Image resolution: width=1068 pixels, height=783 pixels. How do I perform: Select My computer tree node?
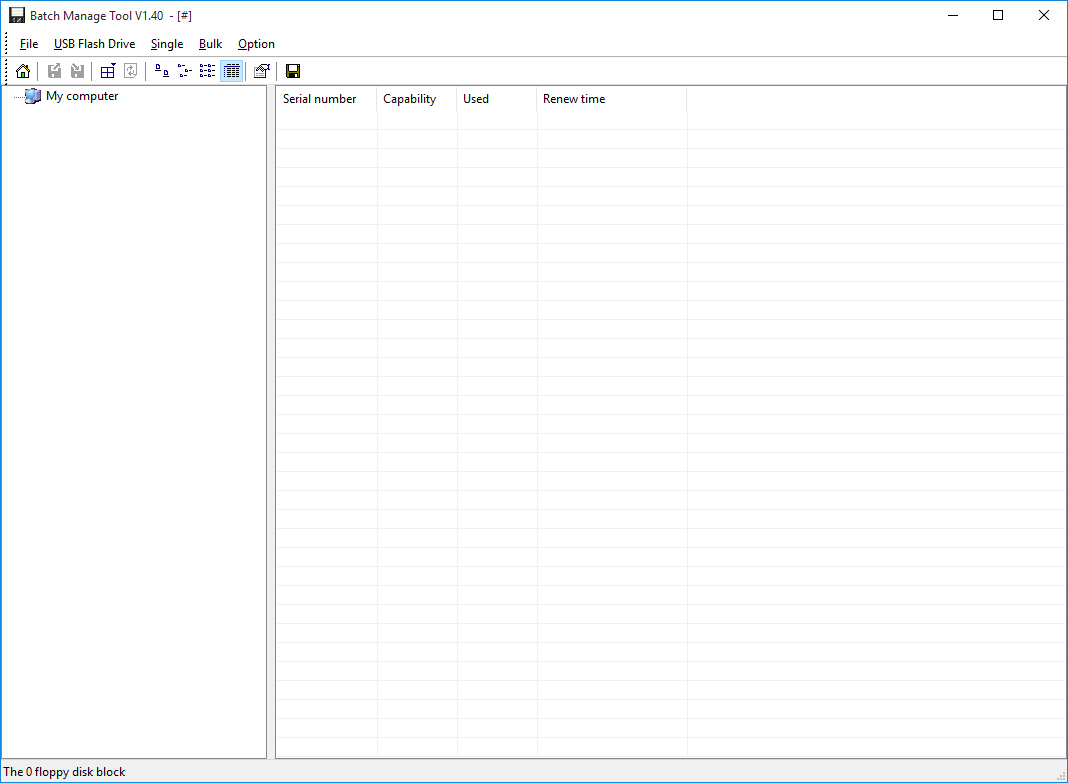tap(82, 96)
